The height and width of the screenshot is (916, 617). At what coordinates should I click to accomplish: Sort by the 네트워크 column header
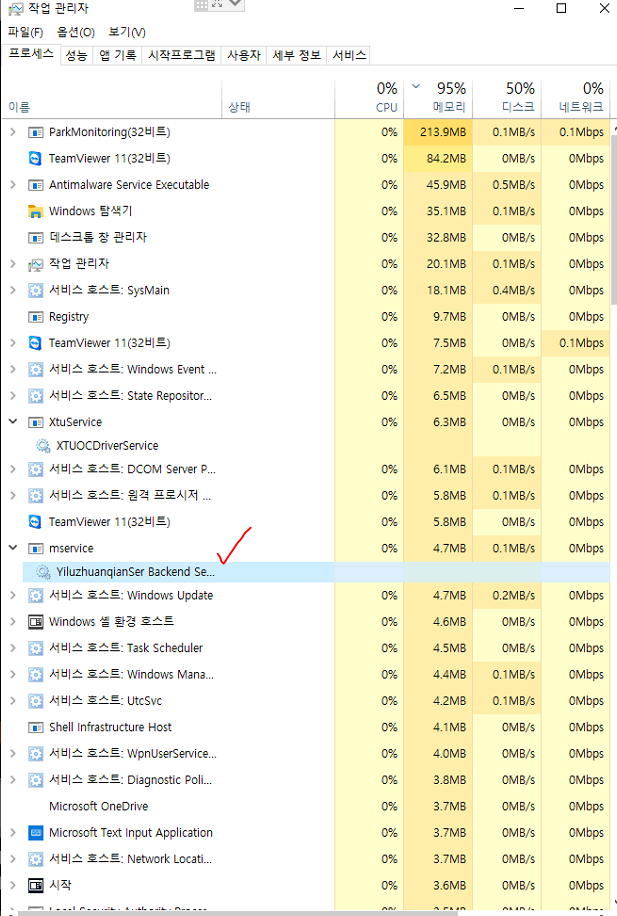pos(576,99)
